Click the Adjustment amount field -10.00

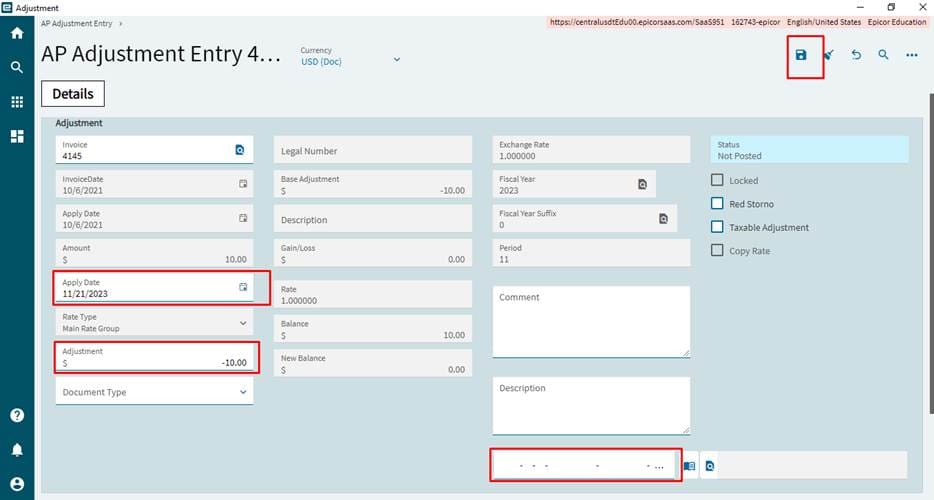(154, 357)
